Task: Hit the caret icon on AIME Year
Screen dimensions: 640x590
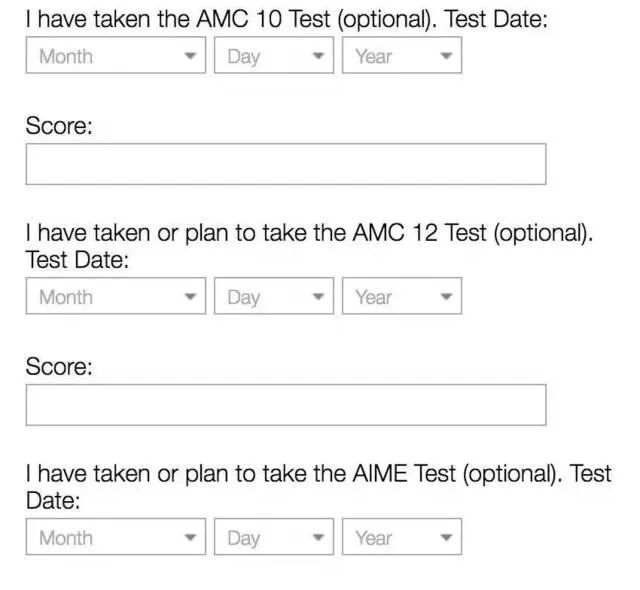Action: point(446,539)
